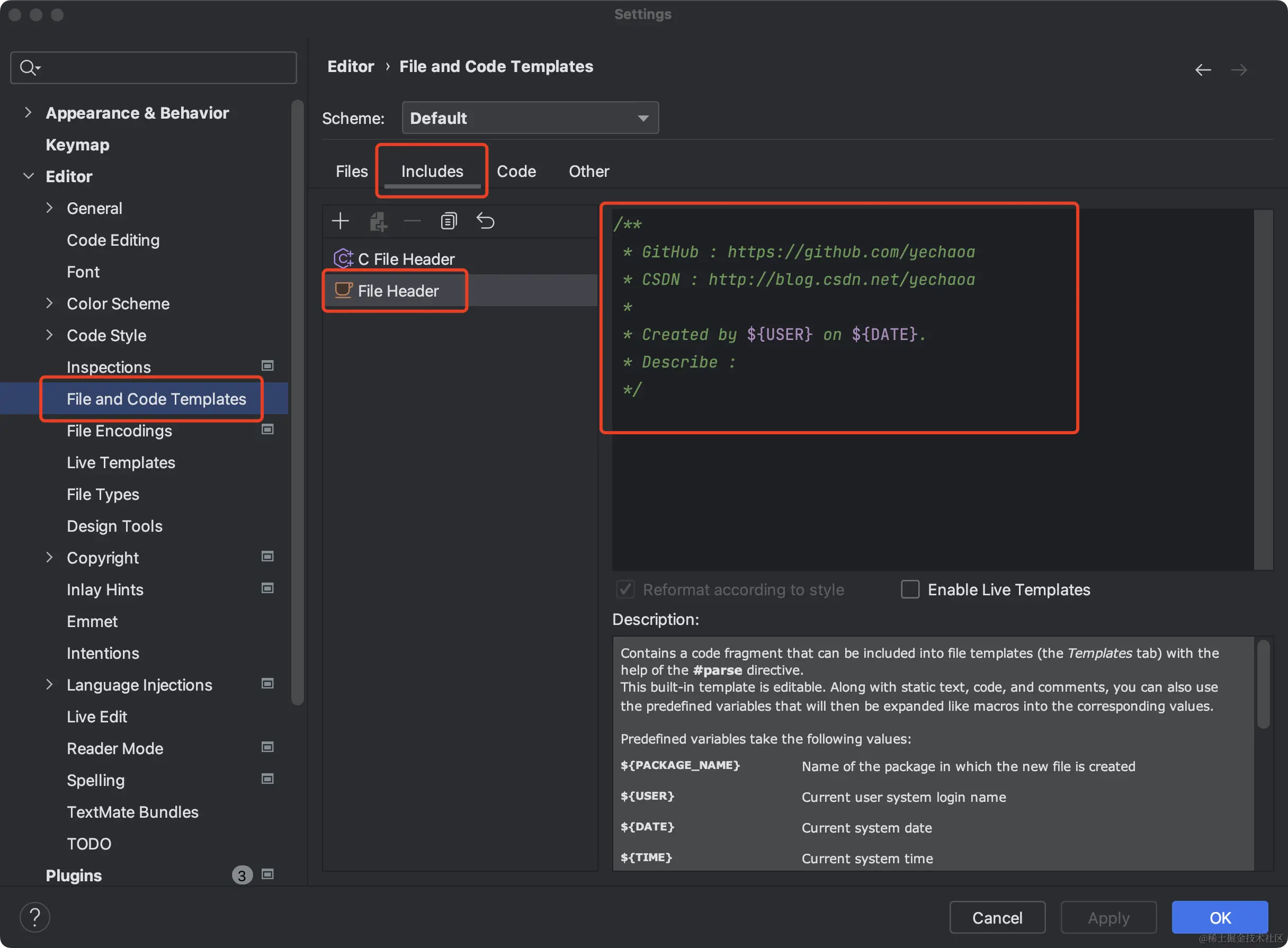This screenshot has width=1288, height=948.
Task: Focus the settings search field
Action: [x=160, y=68]
